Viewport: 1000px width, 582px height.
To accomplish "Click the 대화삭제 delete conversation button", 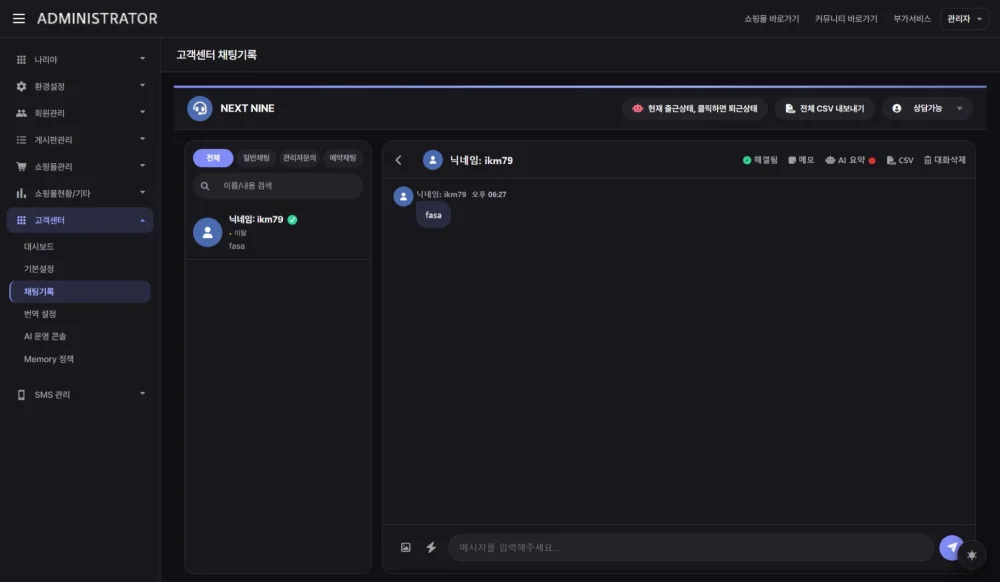I will pos(945,160).
